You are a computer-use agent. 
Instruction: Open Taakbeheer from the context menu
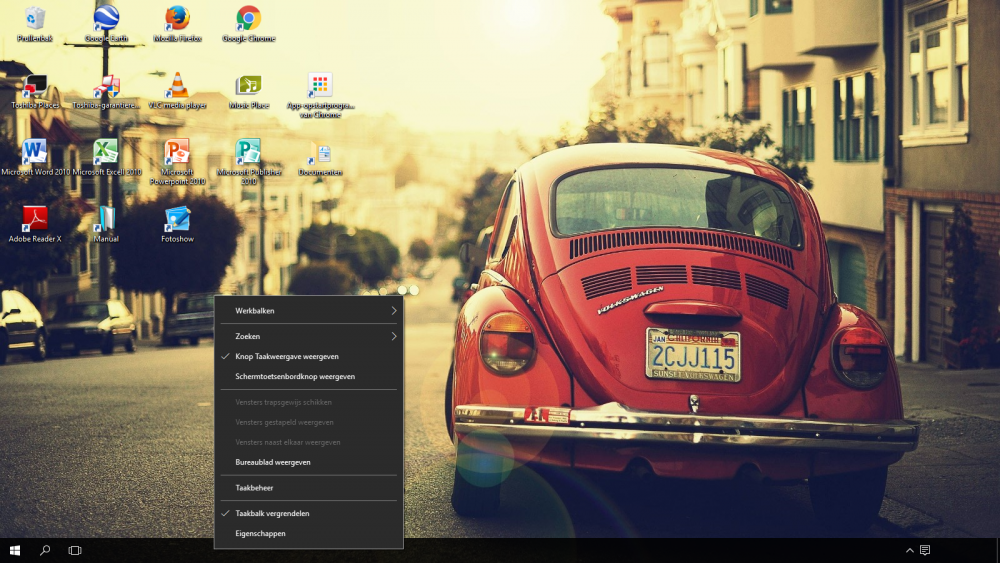[254, 488]
